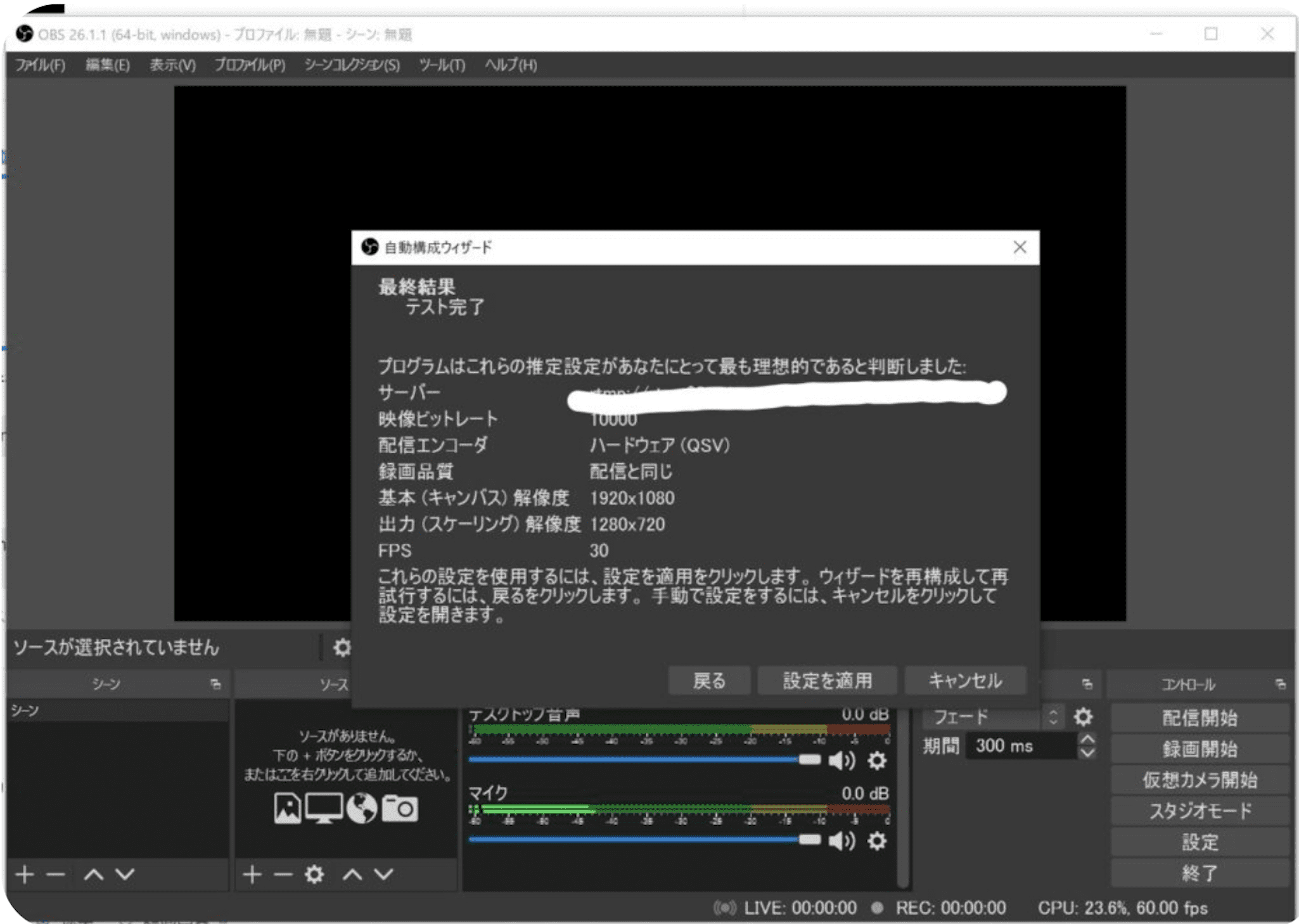The image size is (1299, 924).
Task: Click 録画開始 to start recording
Action: (x=1200, y=749)
